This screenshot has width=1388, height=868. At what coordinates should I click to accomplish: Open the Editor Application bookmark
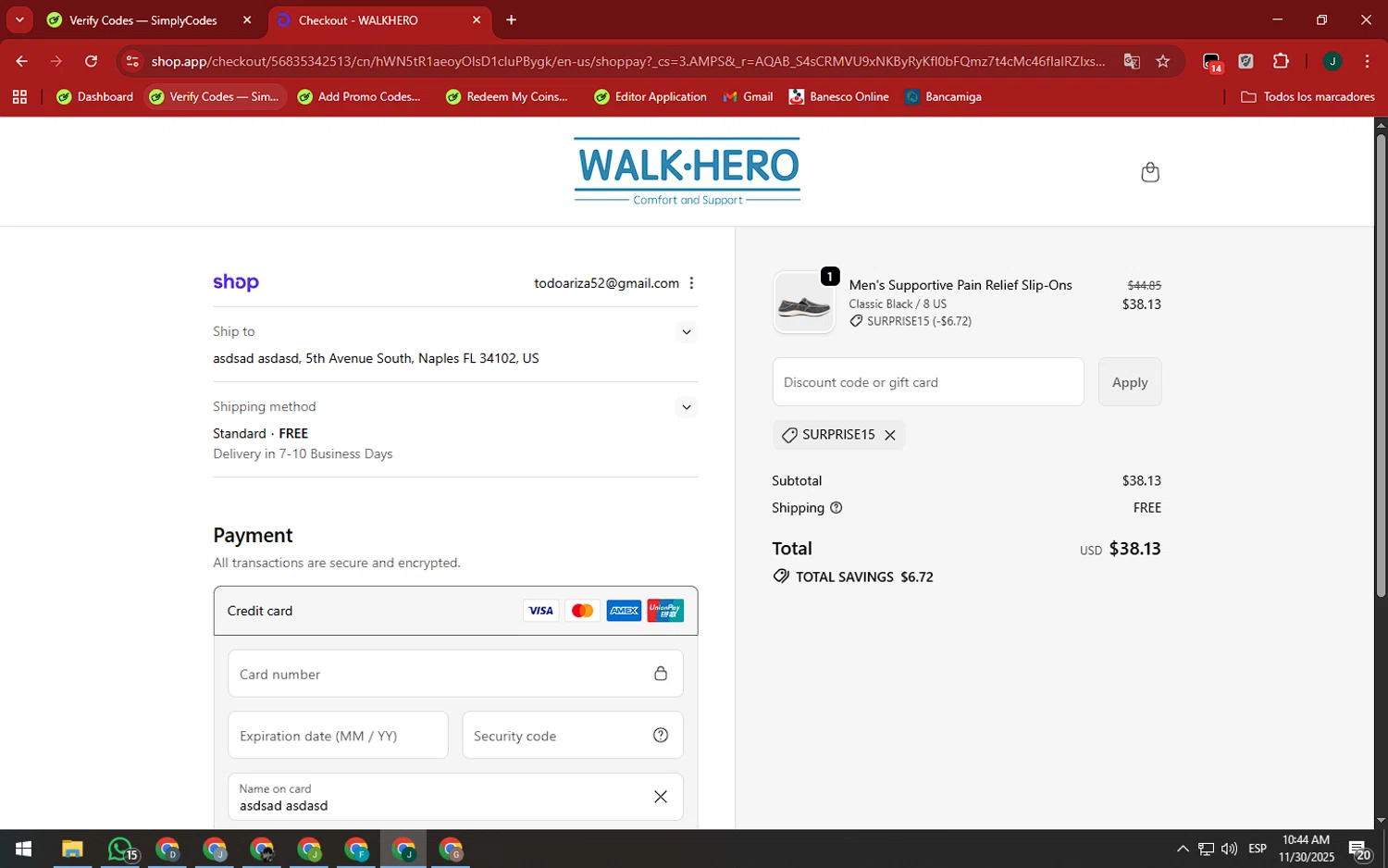(x=651, y=97)
